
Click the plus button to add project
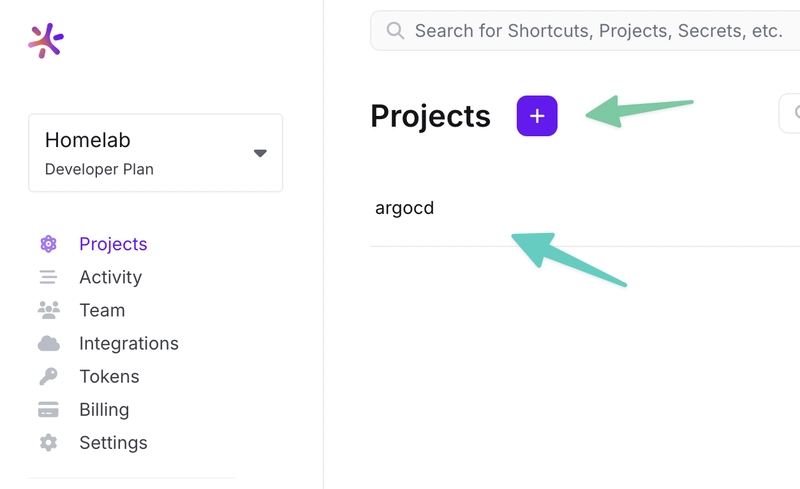tap(537, 116)
